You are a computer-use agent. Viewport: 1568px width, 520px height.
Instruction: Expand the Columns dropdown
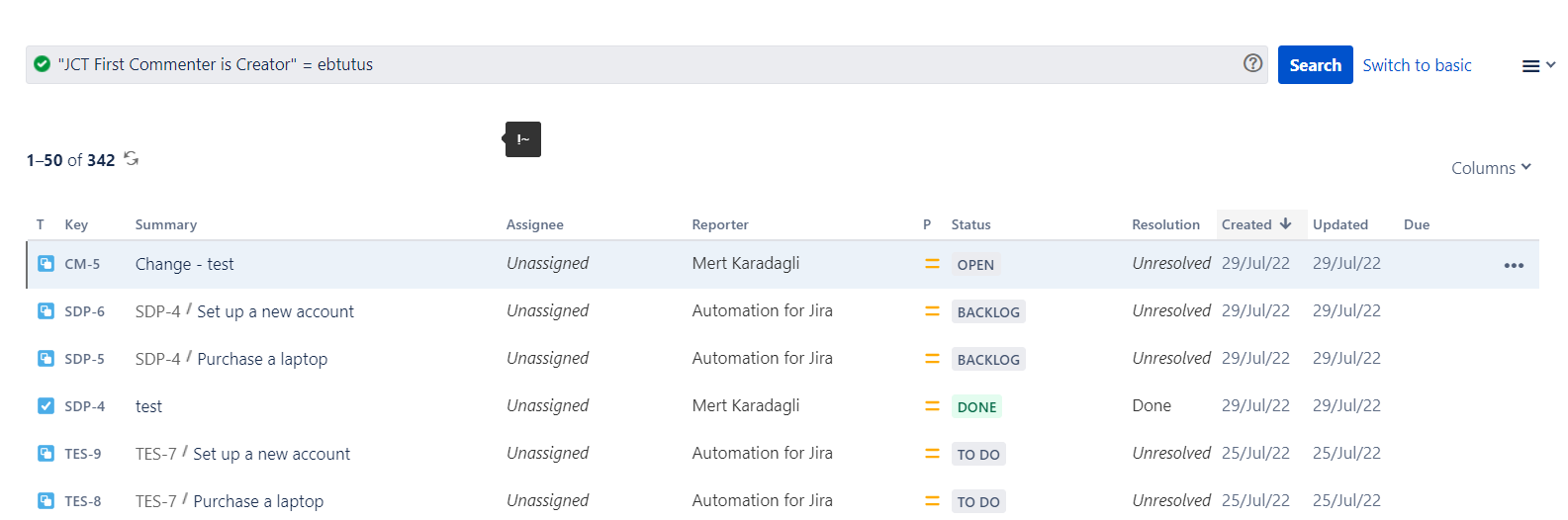click(1491, 168)
